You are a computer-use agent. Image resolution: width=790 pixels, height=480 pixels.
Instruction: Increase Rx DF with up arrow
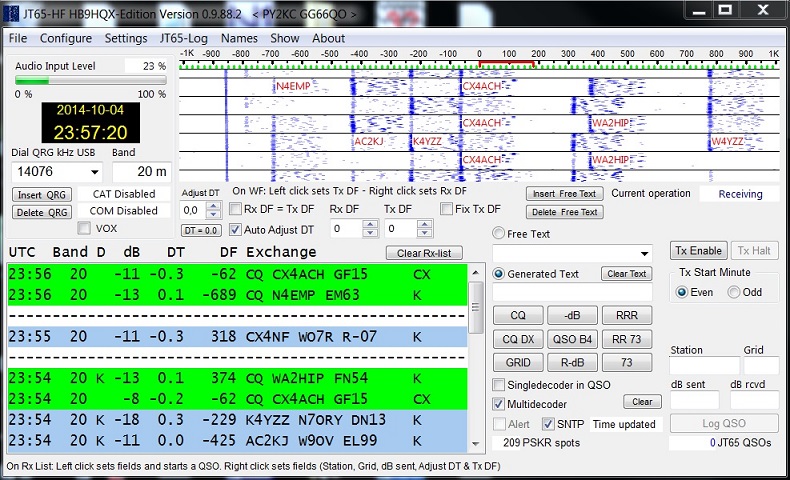[370, 225]
